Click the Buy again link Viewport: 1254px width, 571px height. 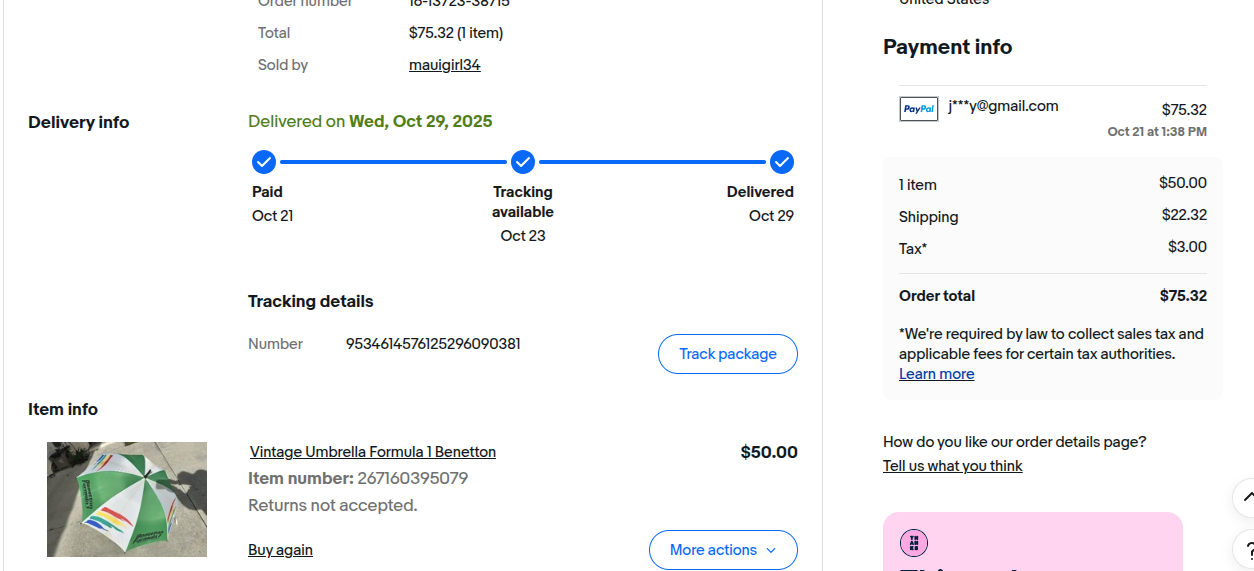(x=280, y=550)
